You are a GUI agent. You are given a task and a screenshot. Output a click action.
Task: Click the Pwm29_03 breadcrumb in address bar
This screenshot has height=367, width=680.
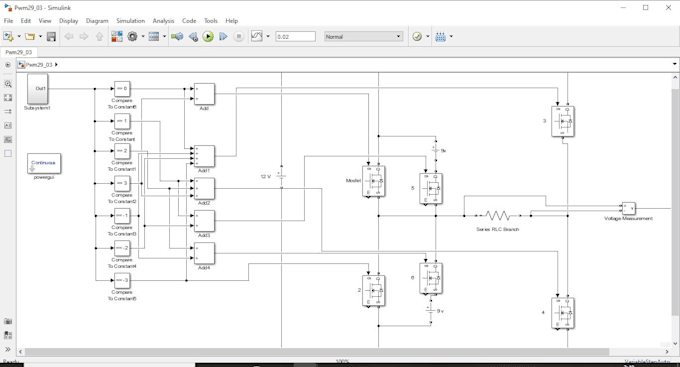pos(39,65)
